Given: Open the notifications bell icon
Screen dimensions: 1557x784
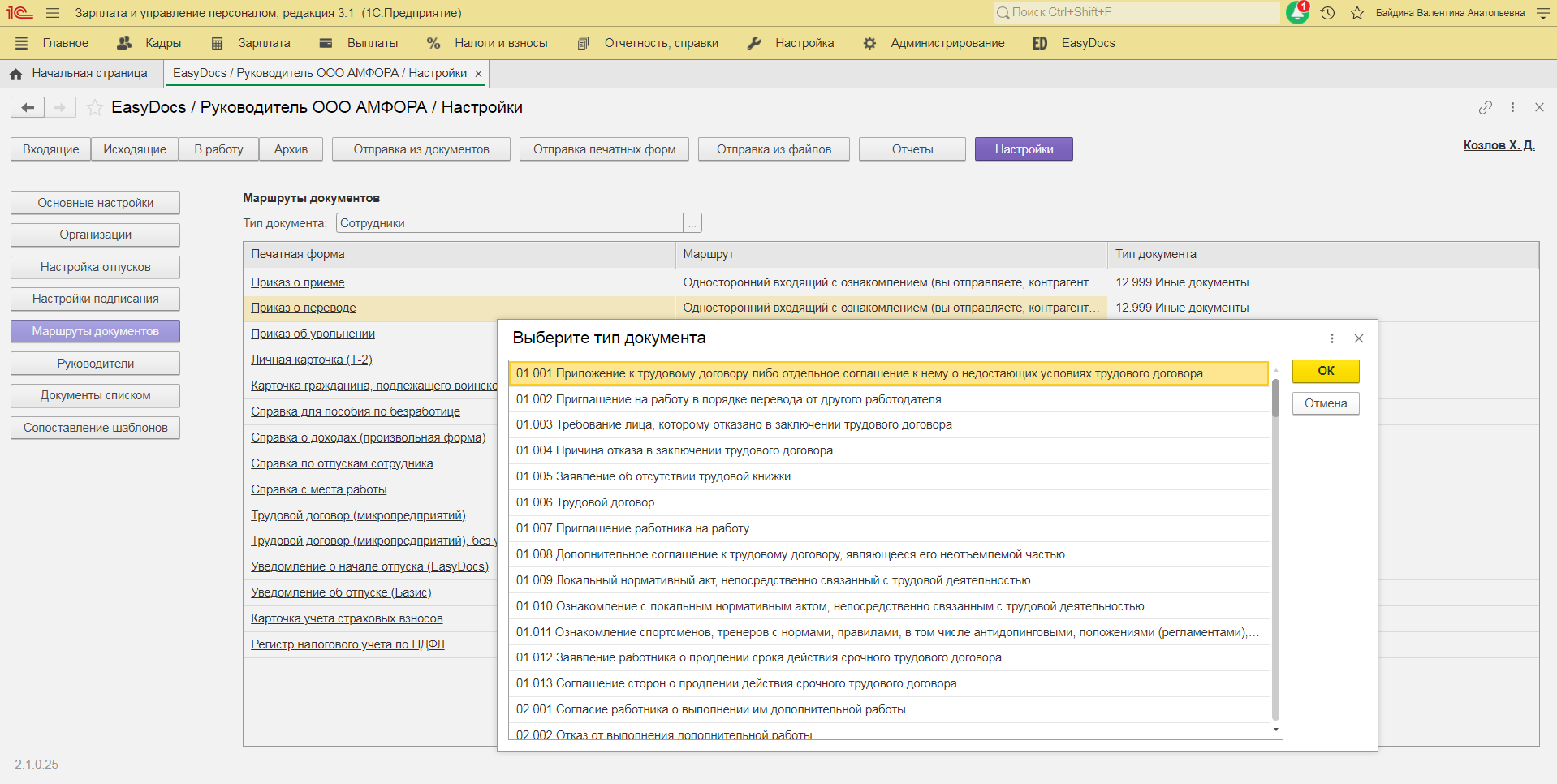Looking at the screenshot, I should [1297, 13].
